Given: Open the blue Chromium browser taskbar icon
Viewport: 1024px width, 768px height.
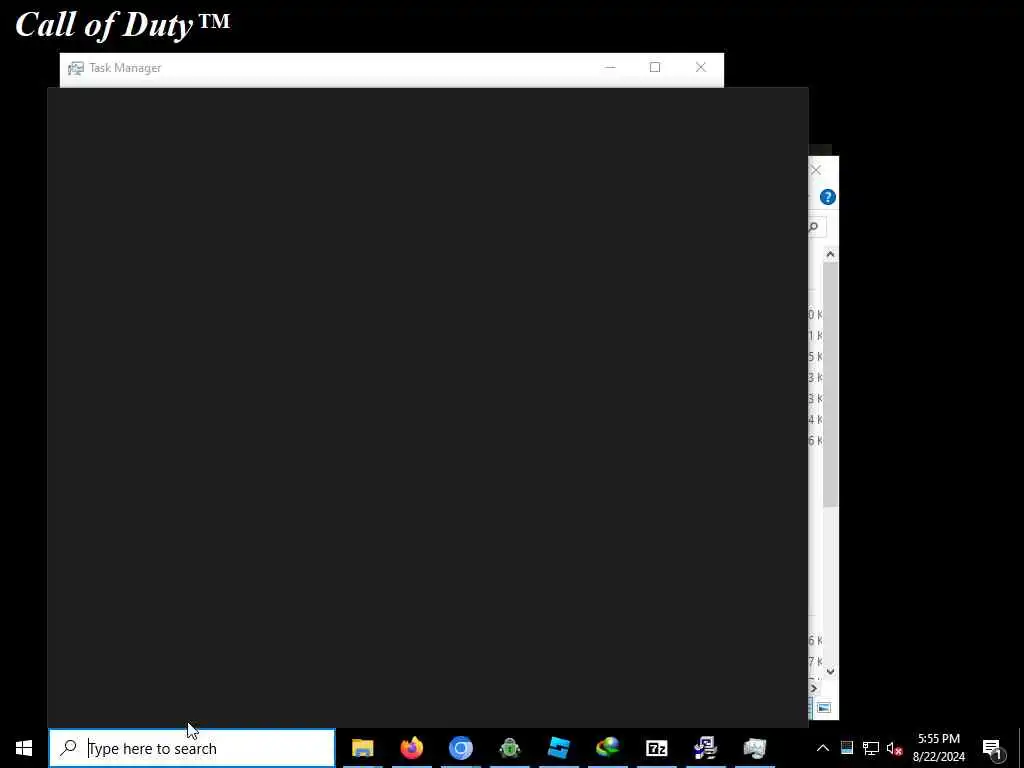Looking at the screenshot, I should tap(460, 748).
